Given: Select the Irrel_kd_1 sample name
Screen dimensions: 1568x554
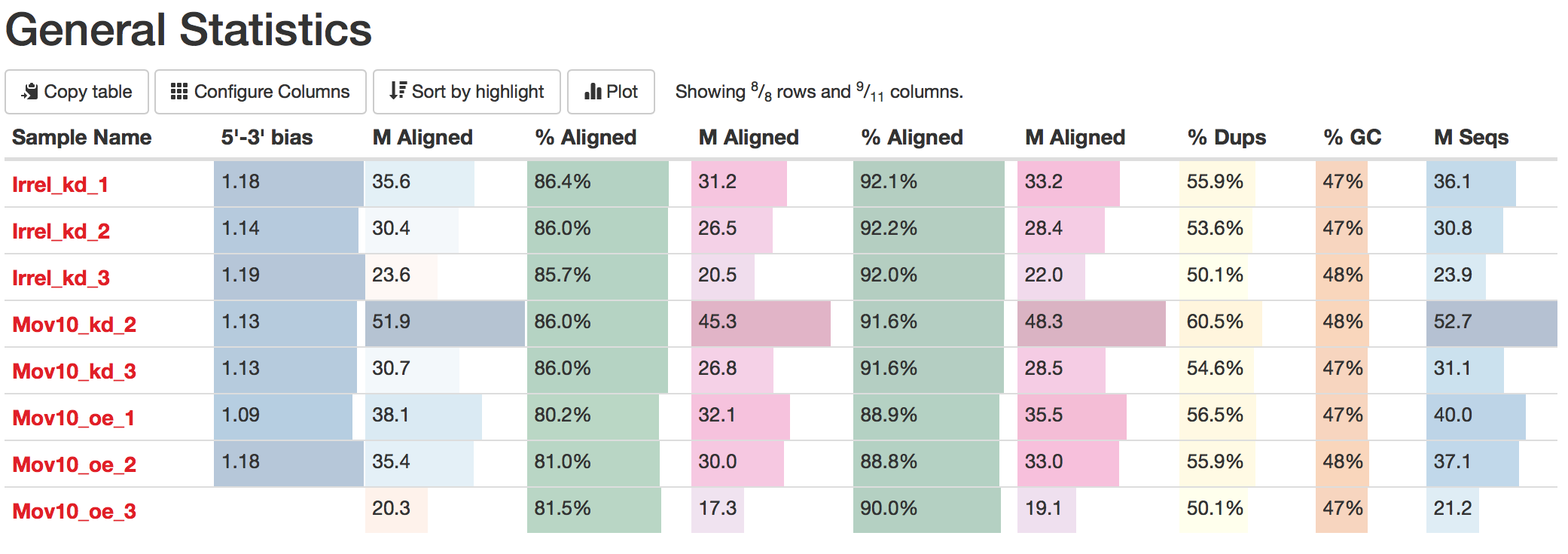Looking at the screenshot, I should tap(60, 184).
